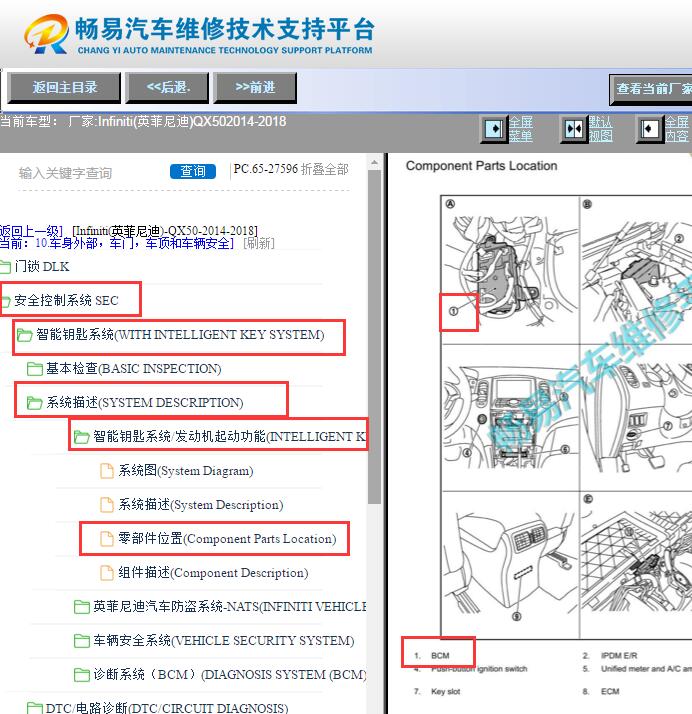Click the 全屏内容 layout icon

[649, 129]
